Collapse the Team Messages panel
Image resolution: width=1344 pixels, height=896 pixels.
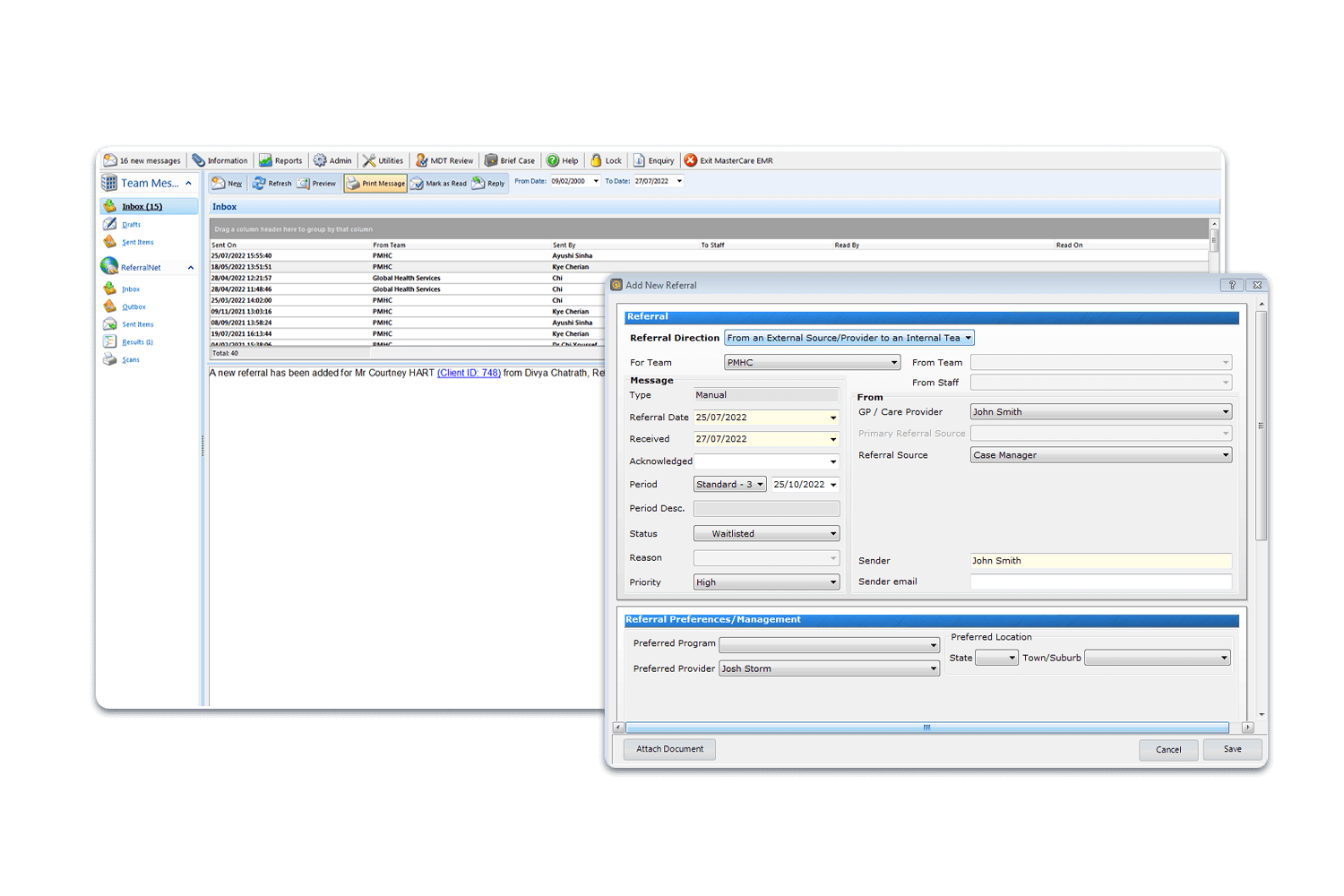189,183
